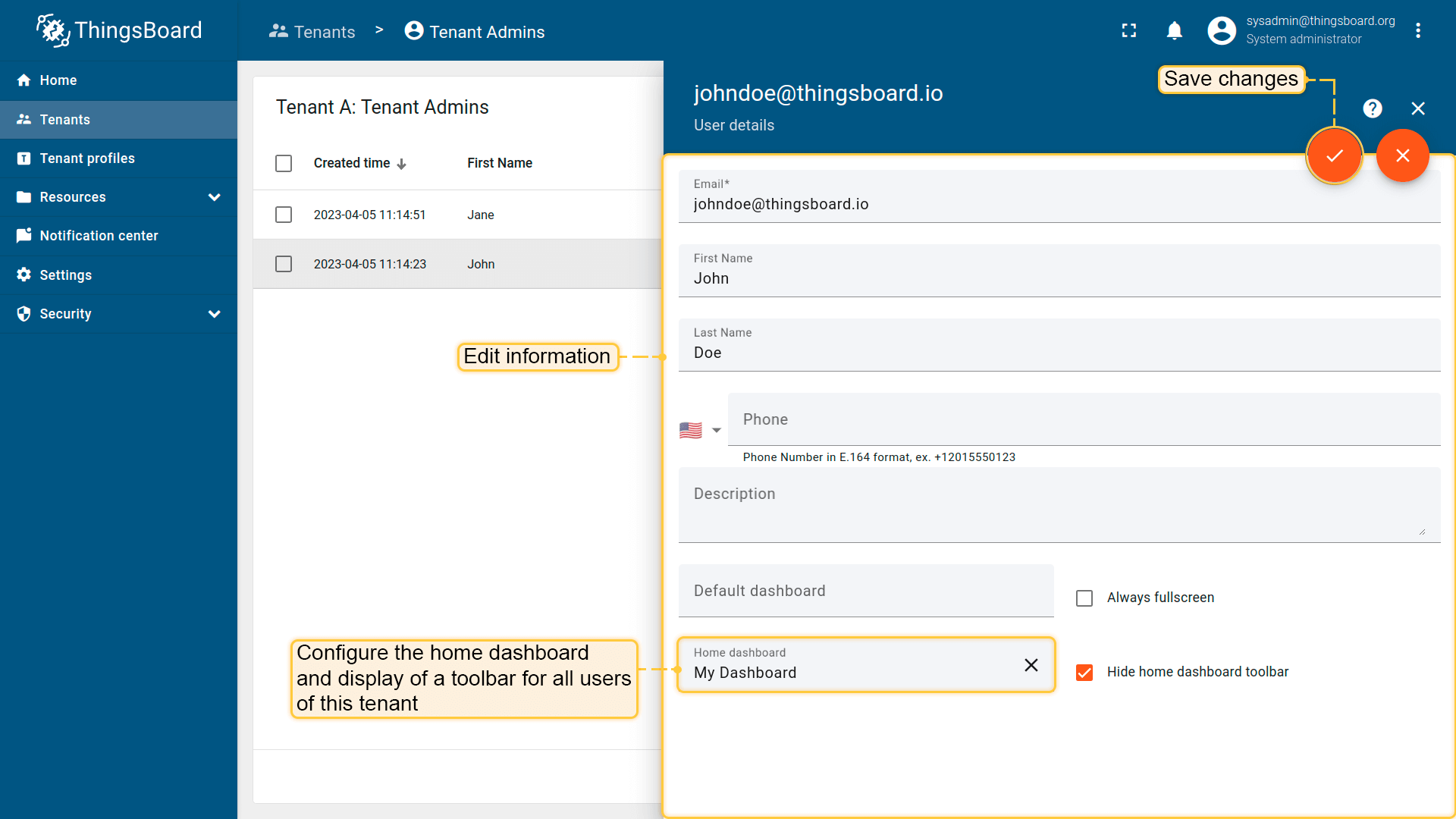Click the Default dashboard field
The image size is (1456, 819).
point(865,591)
